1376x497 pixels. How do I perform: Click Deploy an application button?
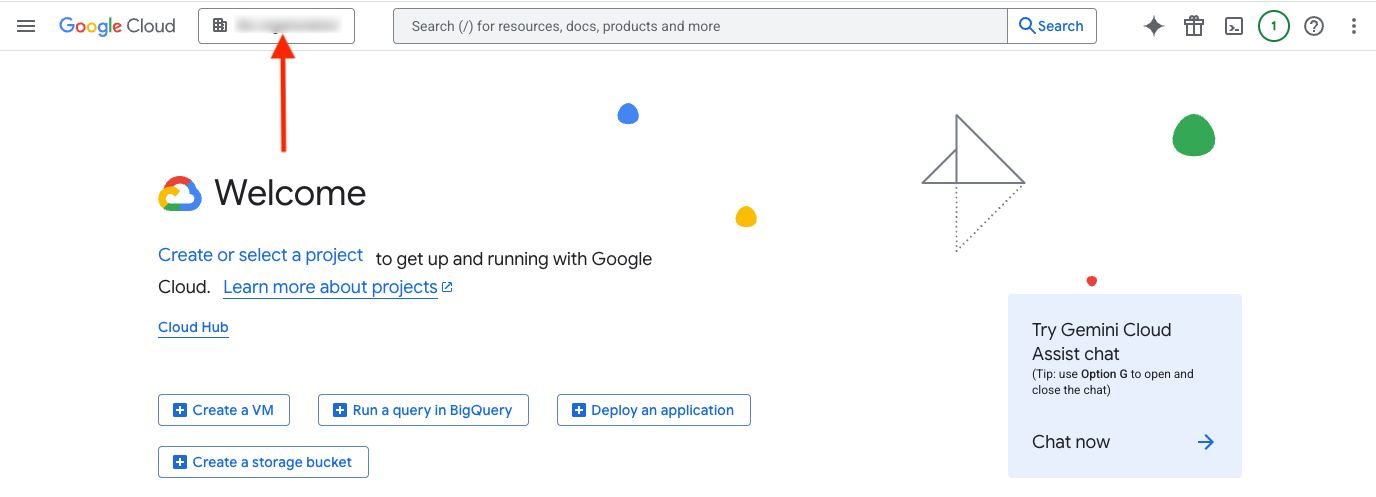click(653, 410)
